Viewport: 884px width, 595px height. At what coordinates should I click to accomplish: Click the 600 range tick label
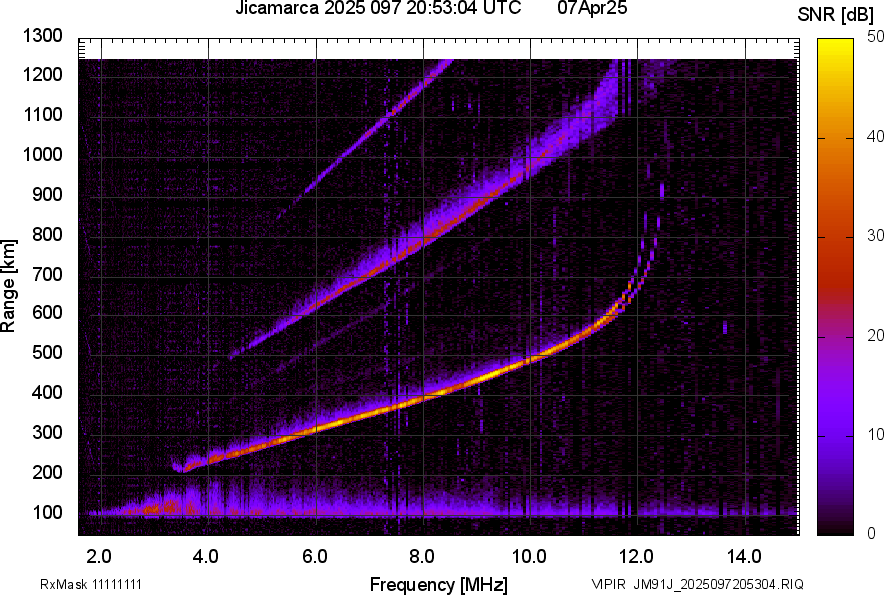[47, 312]
